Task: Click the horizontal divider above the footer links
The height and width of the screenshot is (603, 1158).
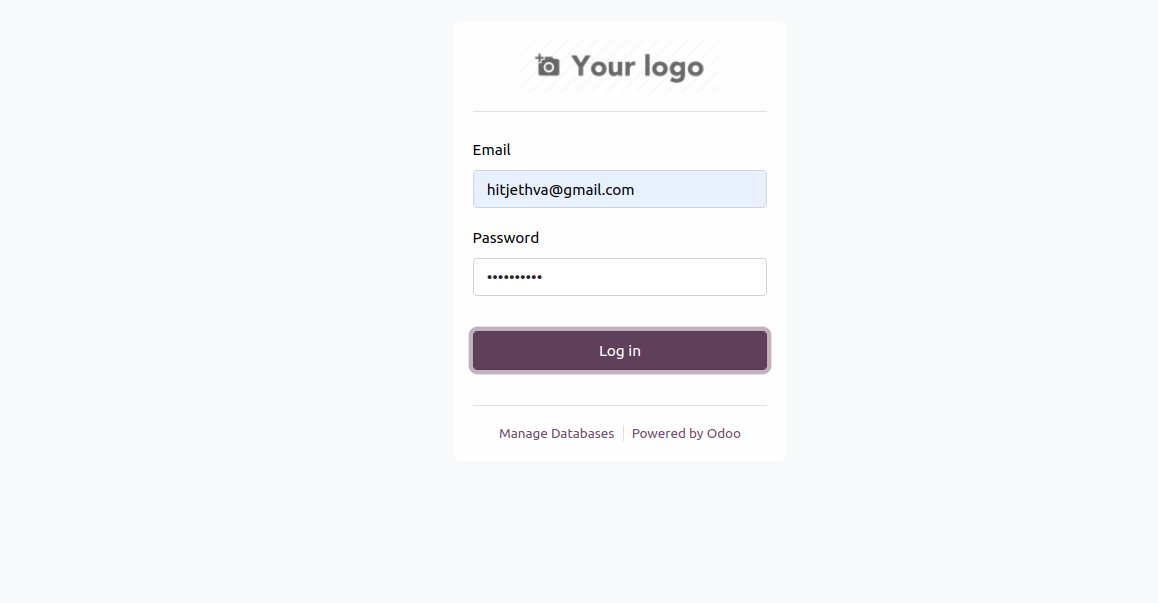Action: (x=619, y=405)
